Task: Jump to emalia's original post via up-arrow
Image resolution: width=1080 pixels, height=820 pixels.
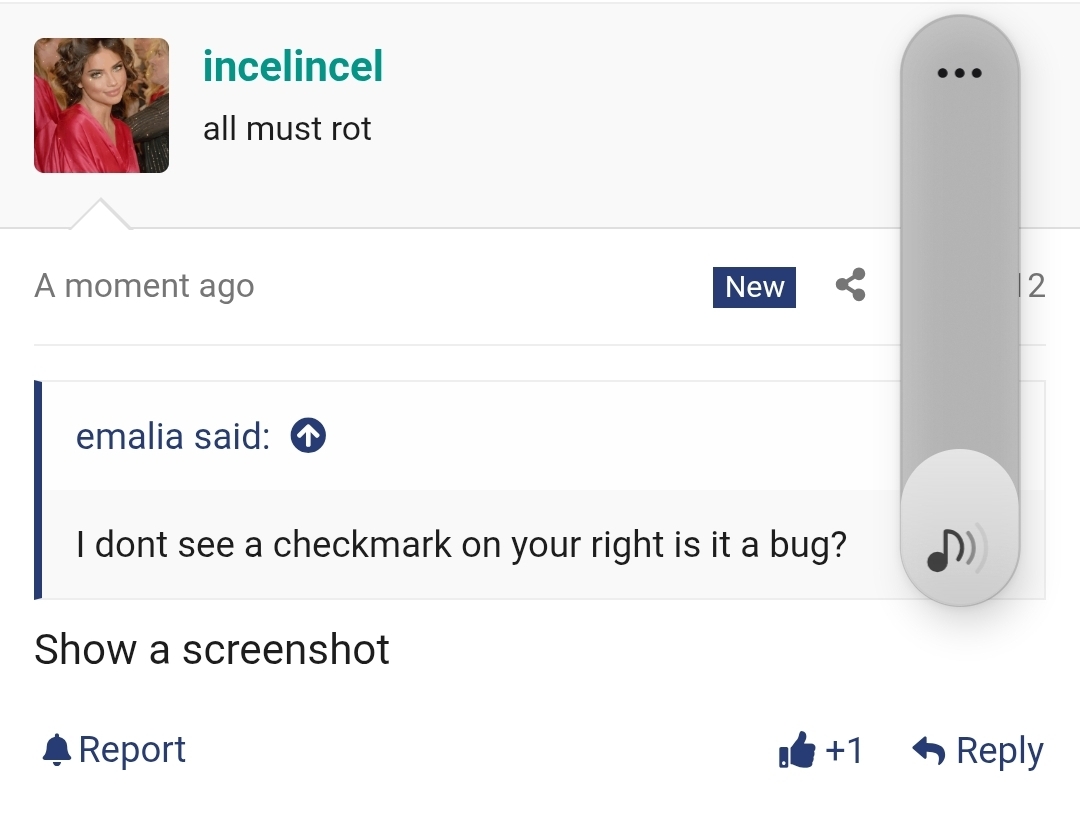Action: coord(309,436)
